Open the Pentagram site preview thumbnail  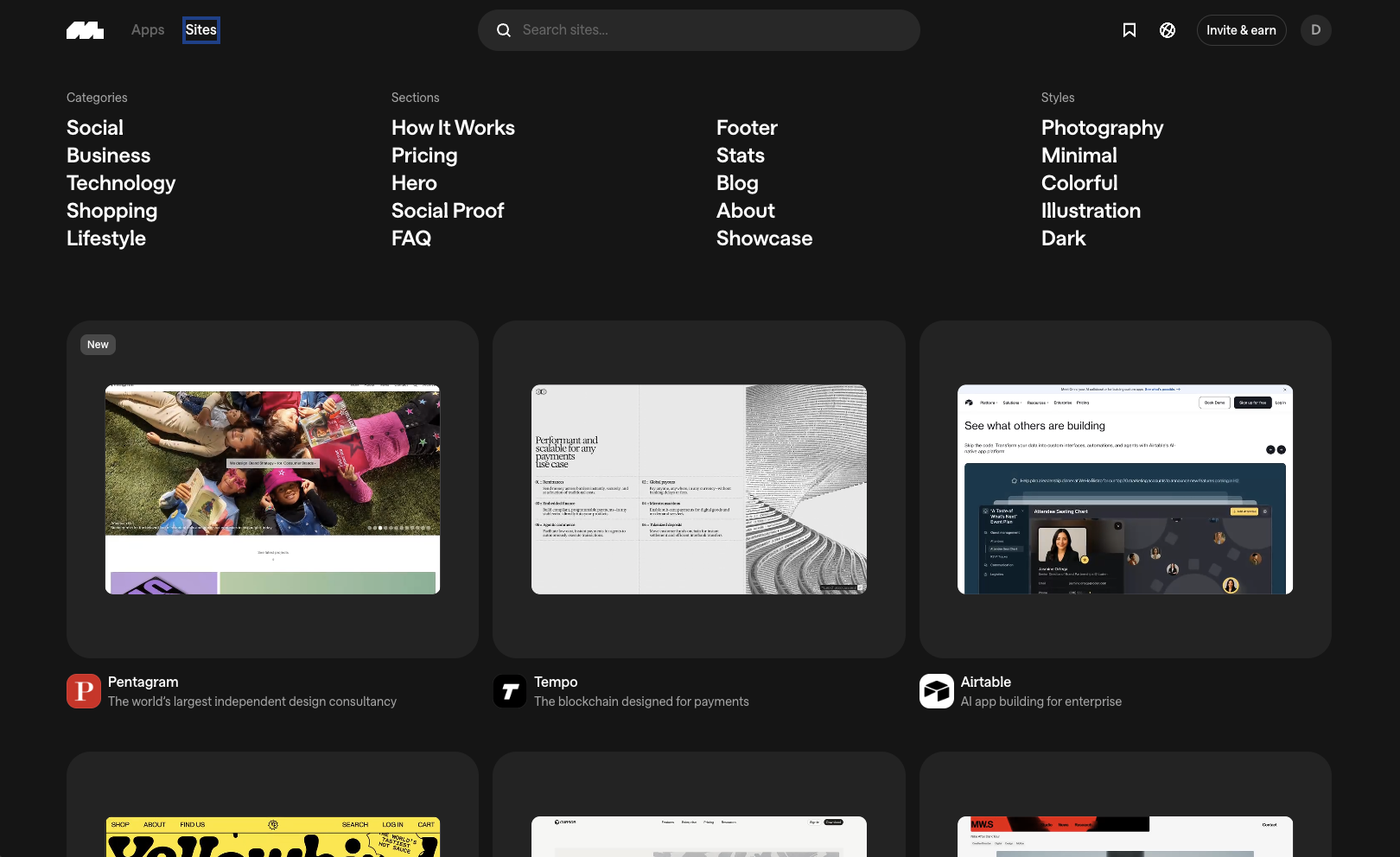click(x=272, y=489)
